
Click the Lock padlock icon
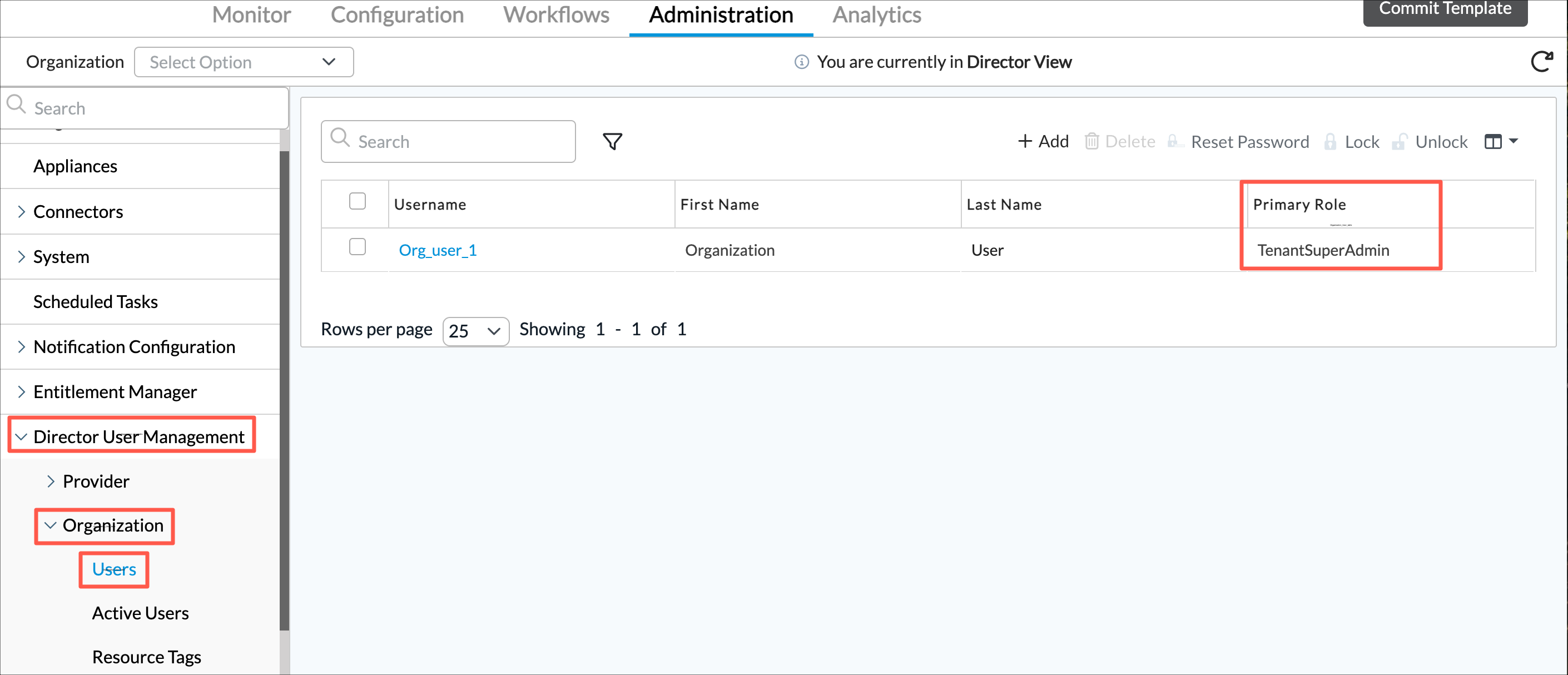pos(1330,141)
